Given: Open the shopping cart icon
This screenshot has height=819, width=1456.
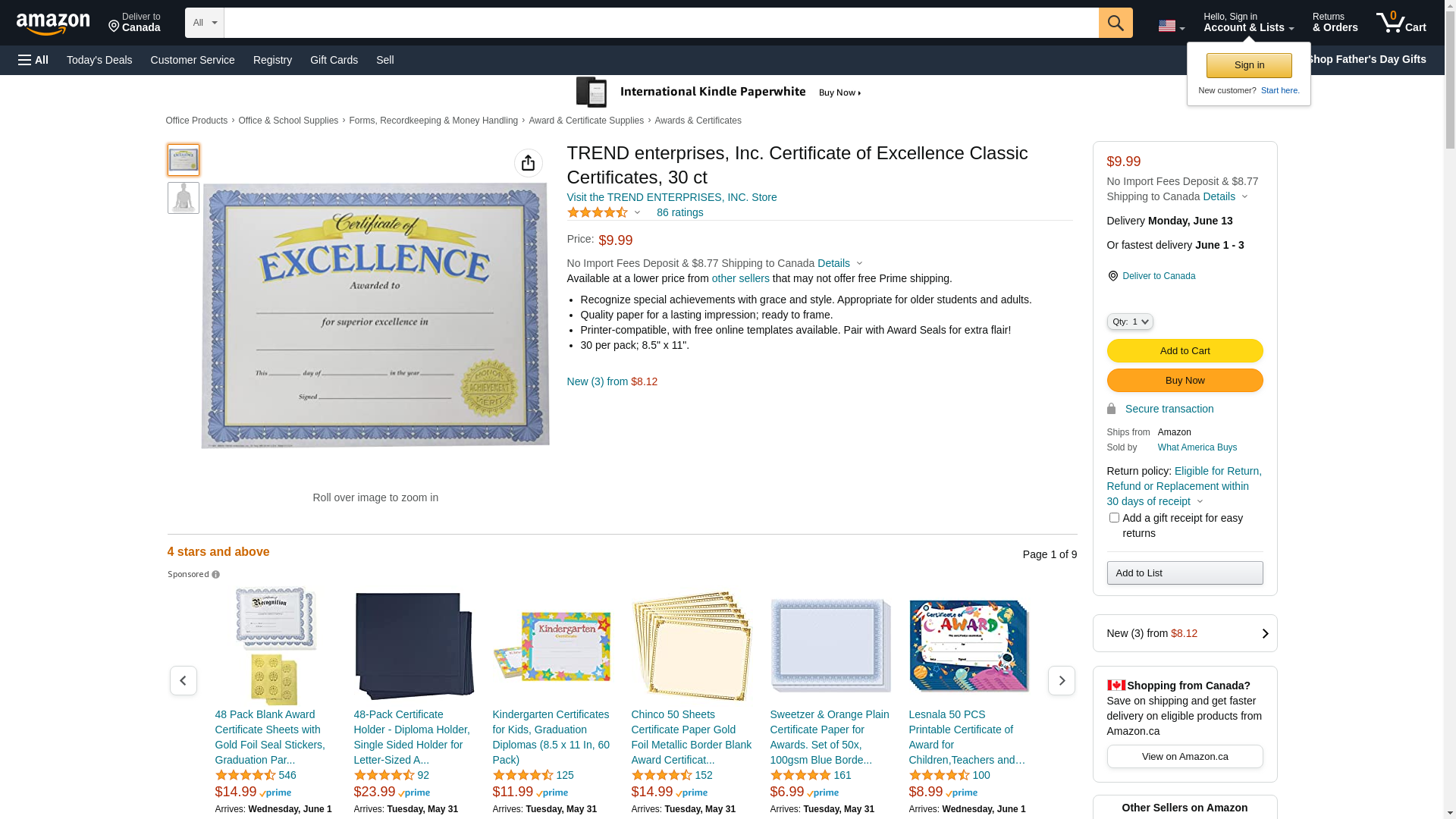Looking at the screenshot, I should pyautogui.click(x=1401, y=23).
